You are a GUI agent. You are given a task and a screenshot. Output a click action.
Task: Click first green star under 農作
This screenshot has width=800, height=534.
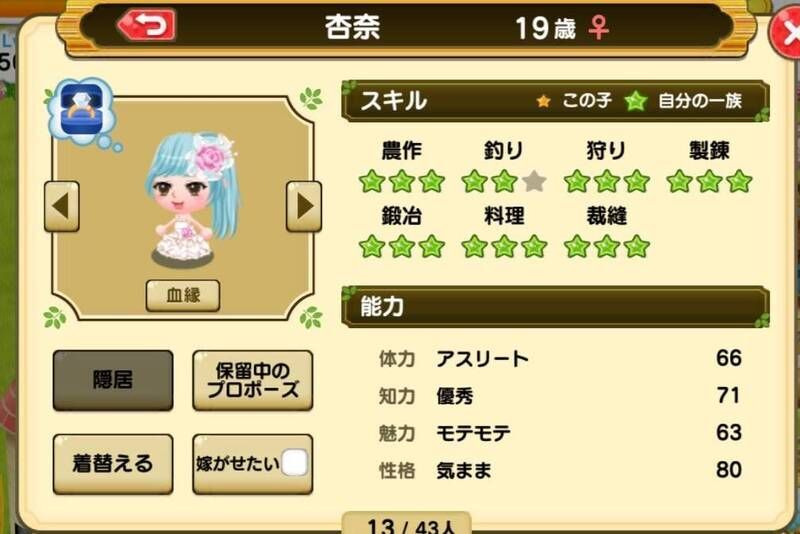[x=372, y=181]
